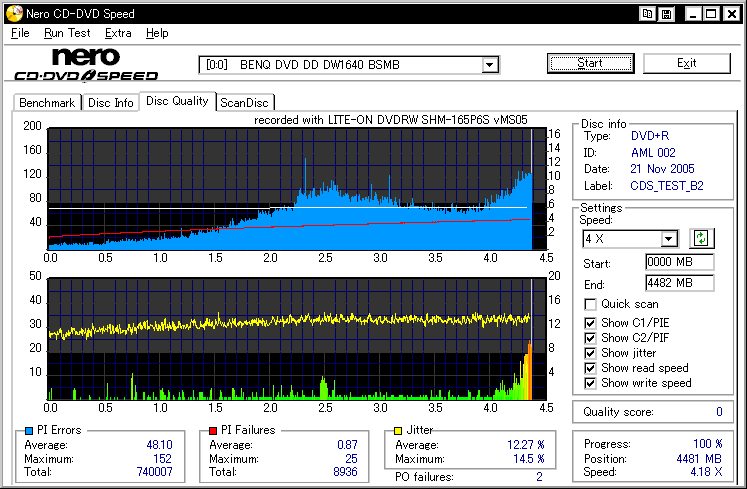Click the red PI Failures legend swatch
The width and height of the screenshot is (747, 489).
click(x=213, y=430)
